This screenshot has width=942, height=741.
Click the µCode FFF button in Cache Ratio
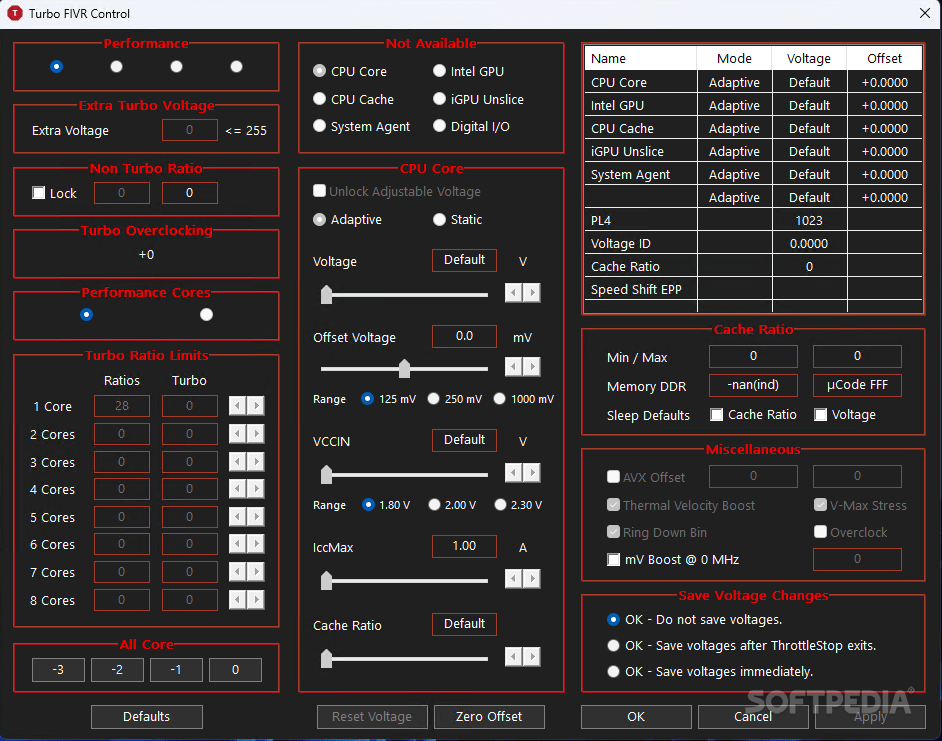857,385
